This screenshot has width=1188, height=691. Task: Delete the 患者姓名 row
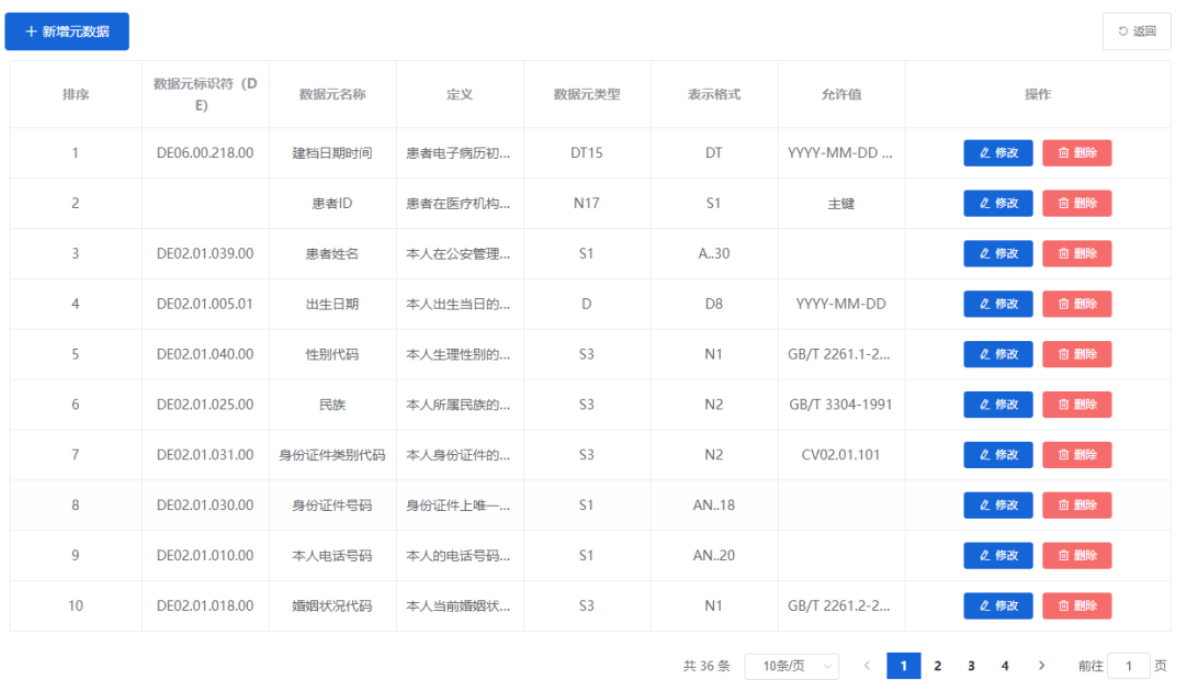click(x=1077, y=254)
